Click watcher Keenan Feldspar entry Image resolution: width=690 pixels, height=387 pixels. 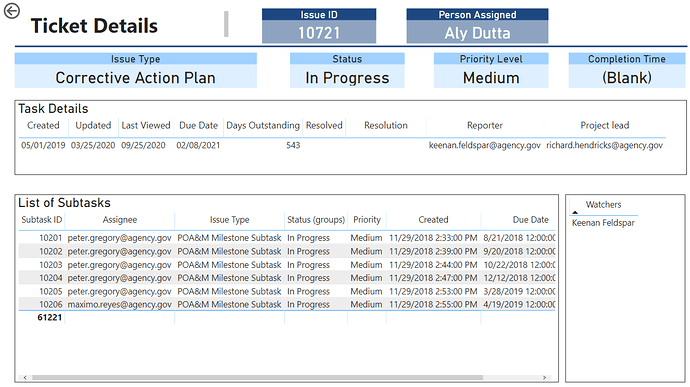tap(603, 223)
